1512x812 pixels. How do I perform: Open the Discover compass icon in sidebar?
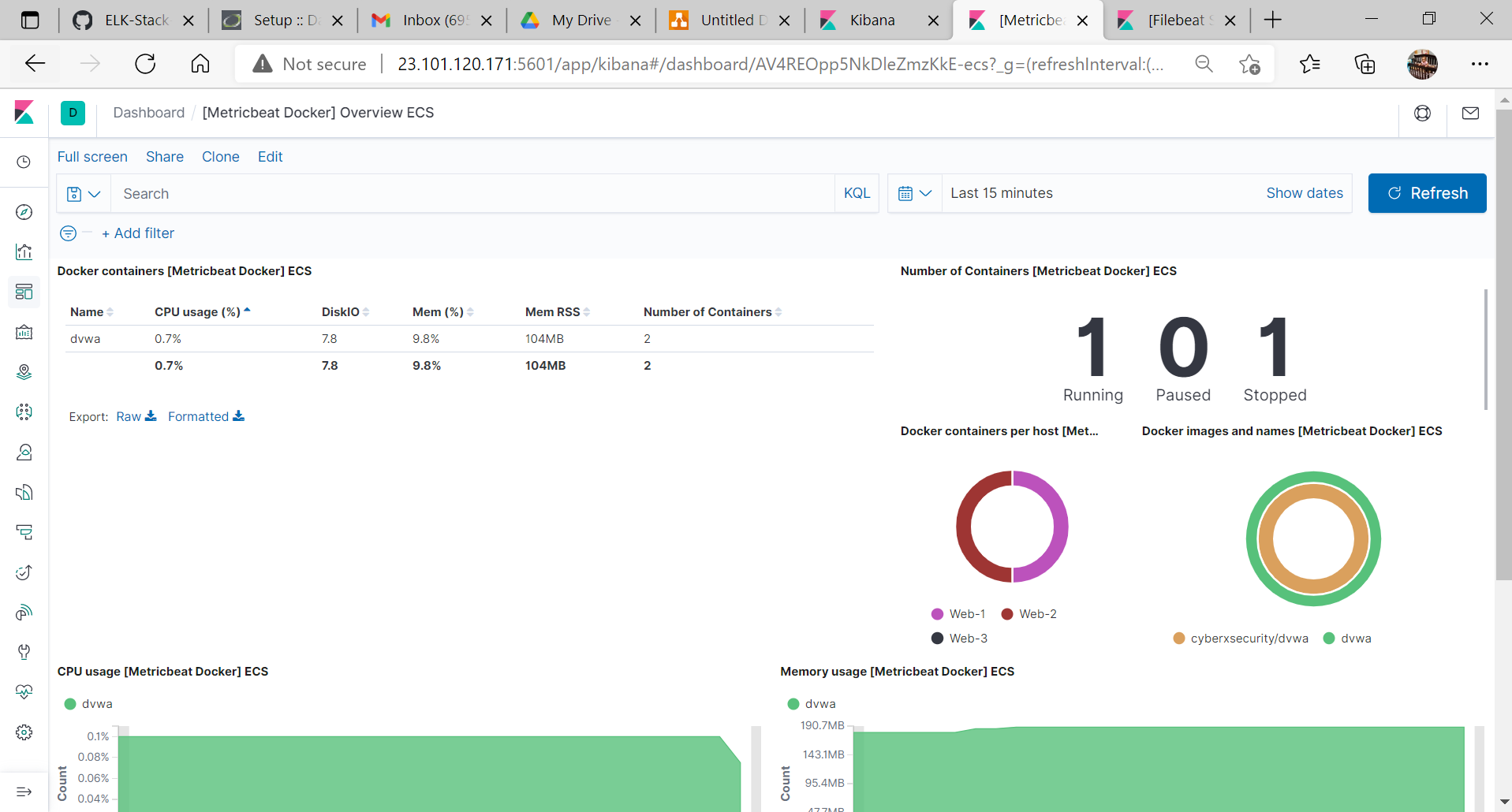(x=24, y=211)
